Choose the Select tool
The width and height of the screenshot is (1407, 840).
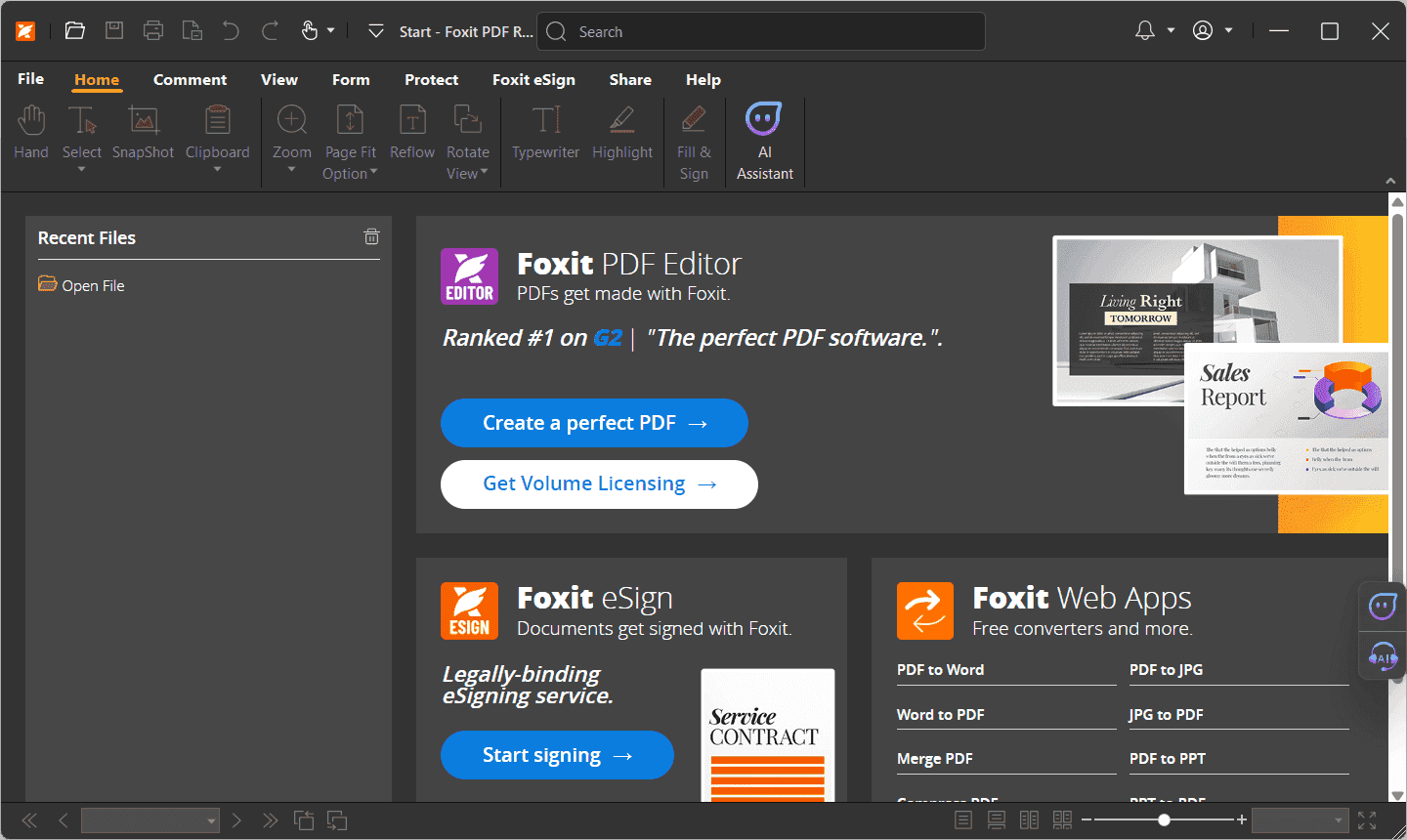click(x=82, y=133)
